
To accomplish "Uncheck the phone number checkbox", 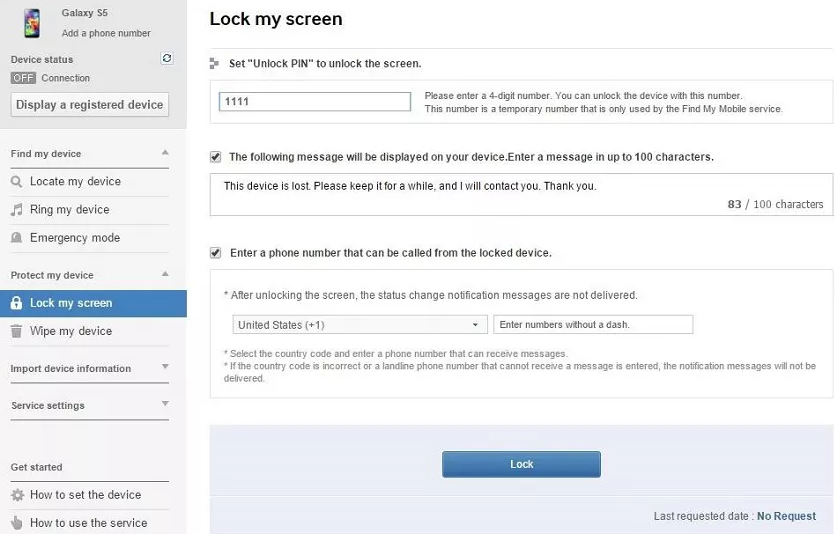I will 216,253.
